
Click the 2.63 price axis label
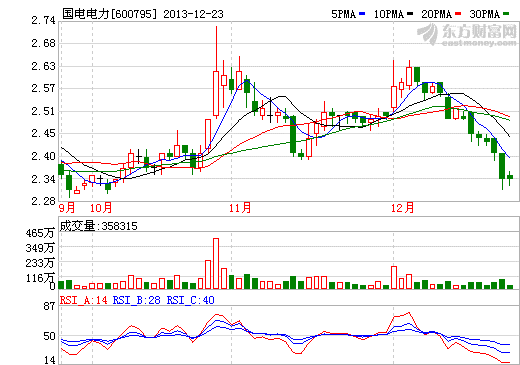(x=43, y=66)
